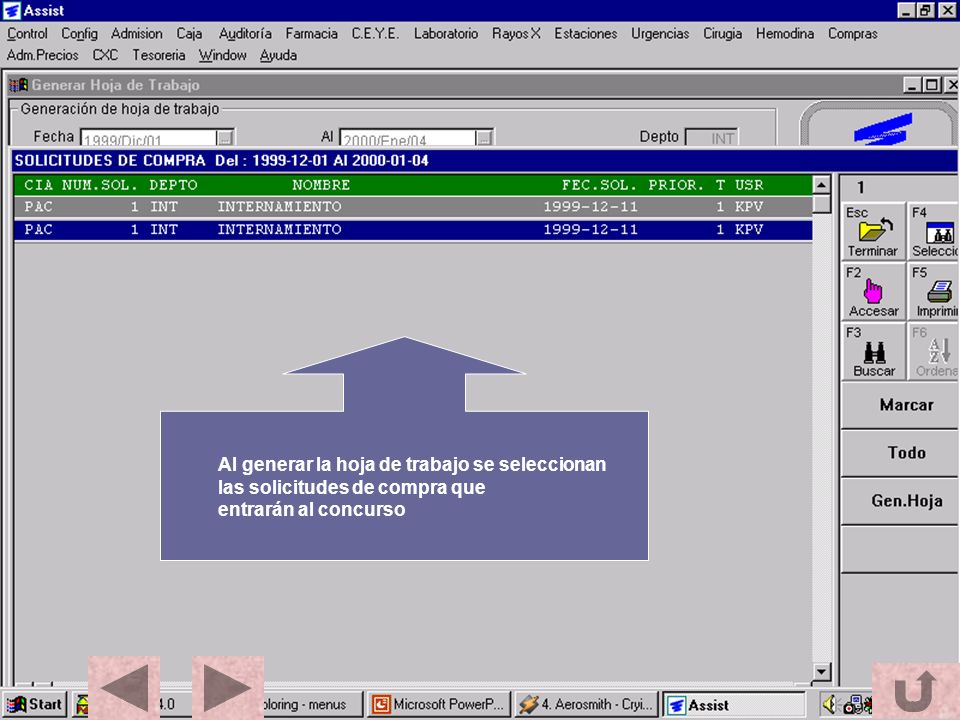
Task: Open the Auditoría menu
Action: click(x=245, y=34)
